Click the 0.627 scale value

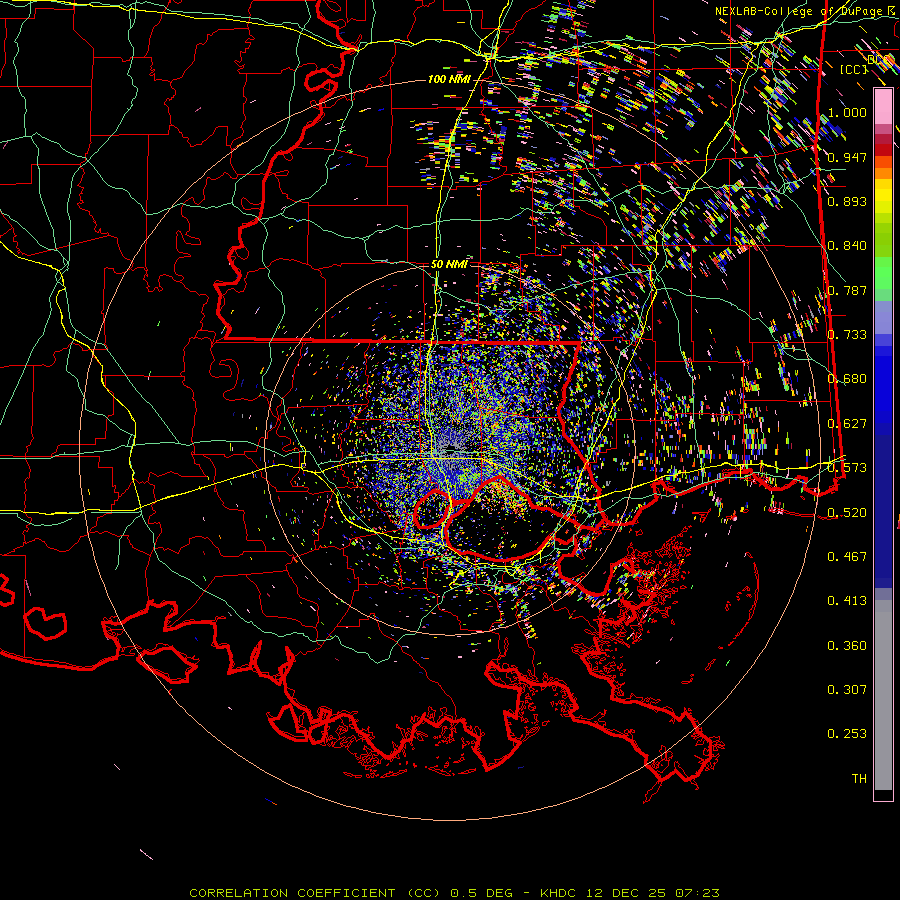[x=847, y=424]
